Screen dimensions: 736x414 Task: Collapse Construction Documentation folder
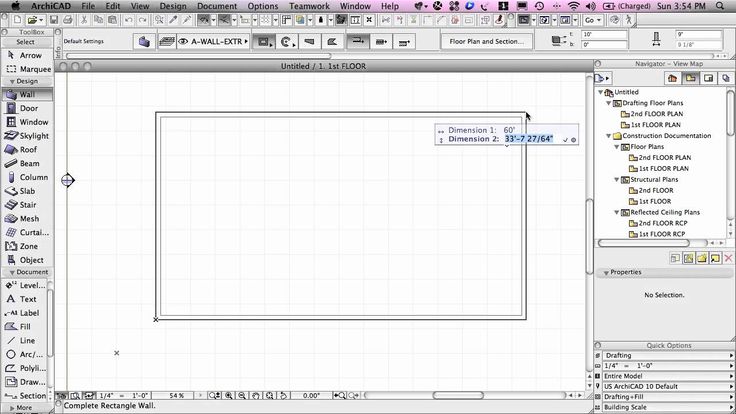coord(609,136)
